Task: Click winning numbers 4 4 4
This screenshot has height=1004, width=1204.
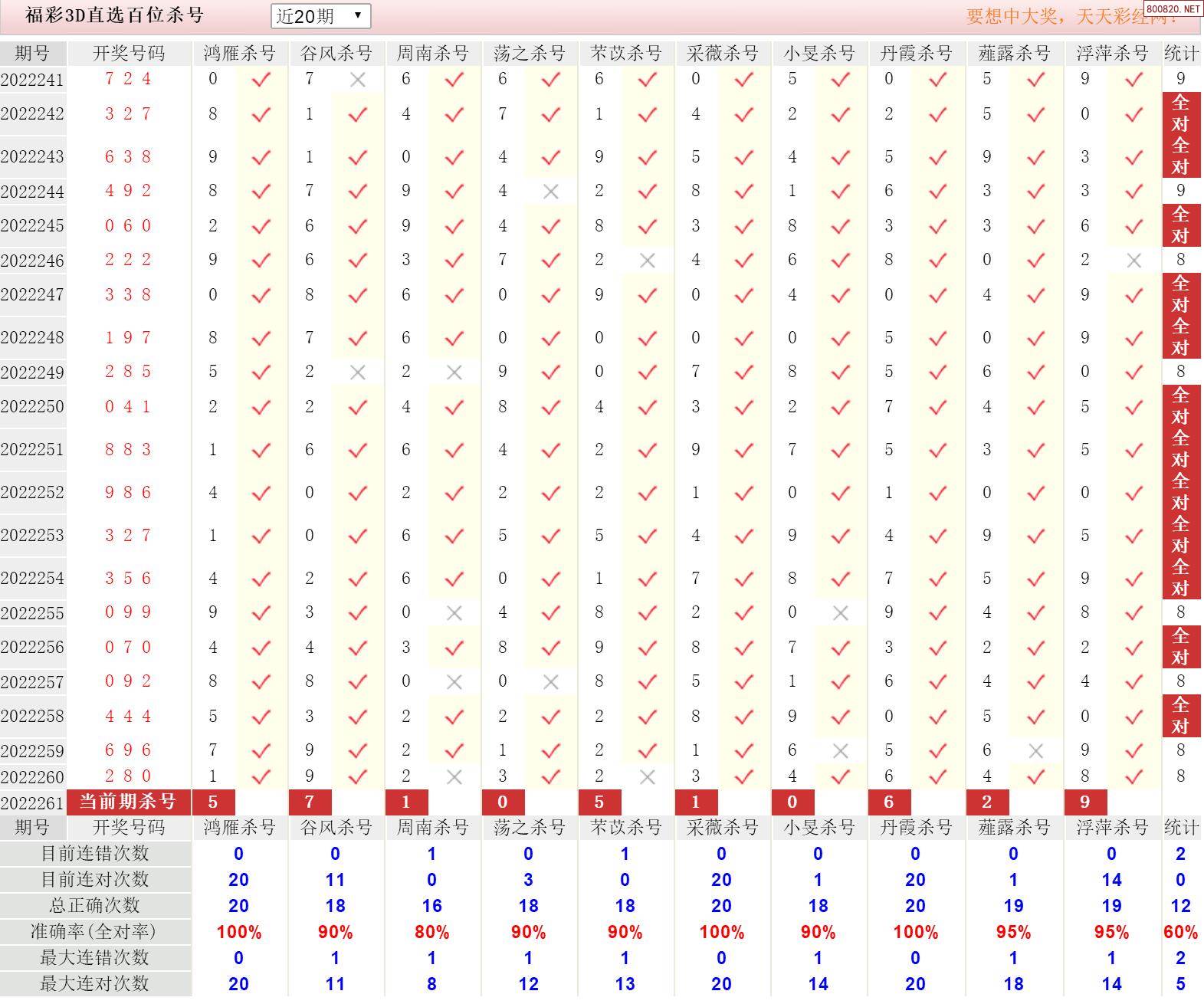Action: [128, 717]
